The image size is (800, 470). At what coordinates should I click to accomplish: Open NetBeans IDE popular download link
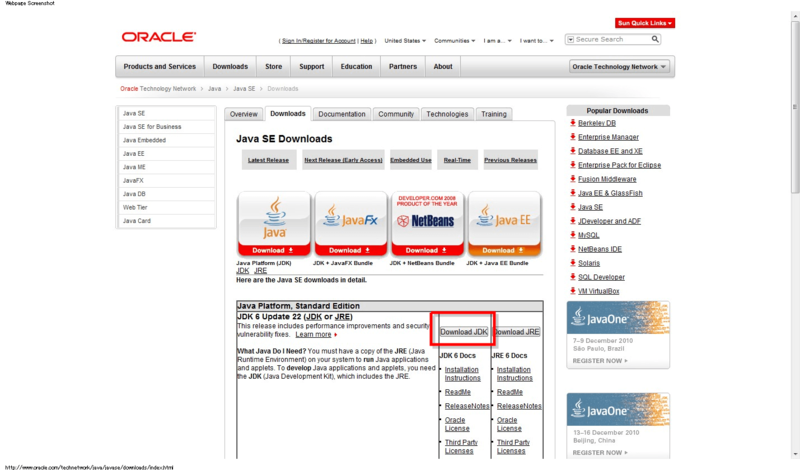pyautogui.click(x=599, y=249)
